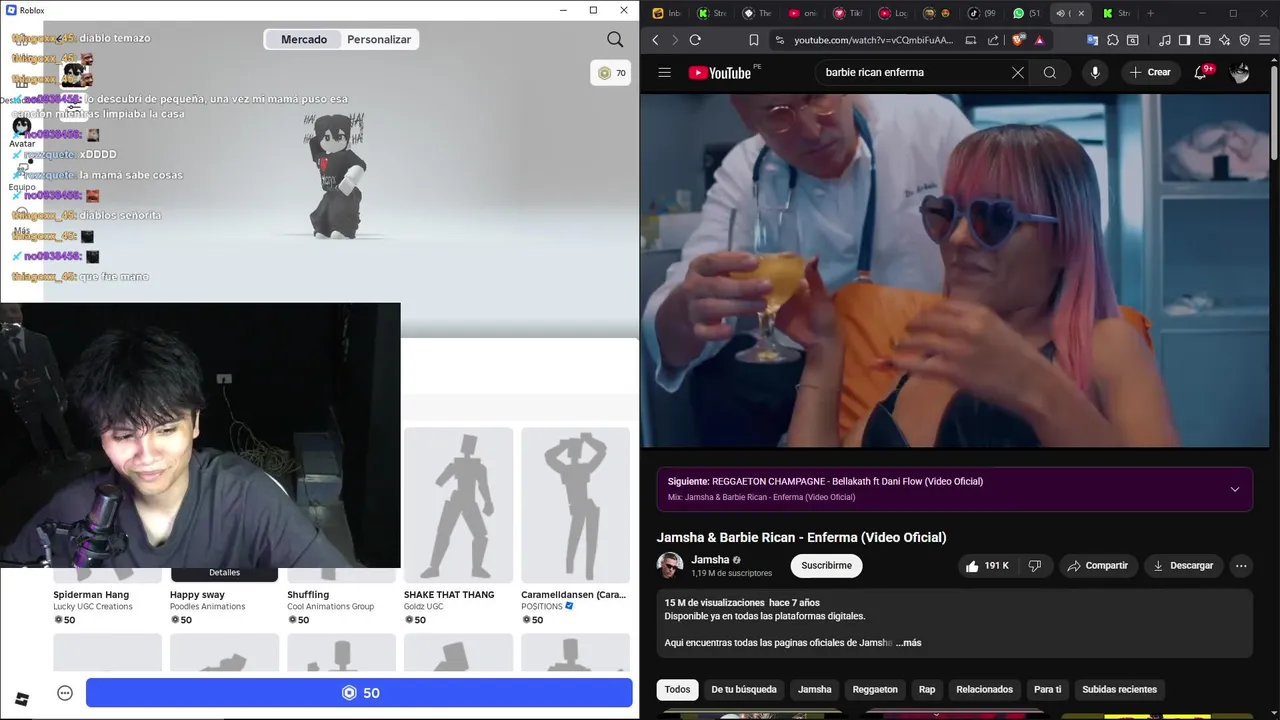The width and height of the screenshot is (1280, 720).
Task: Like the video showing 191 K
Action: 987,566
